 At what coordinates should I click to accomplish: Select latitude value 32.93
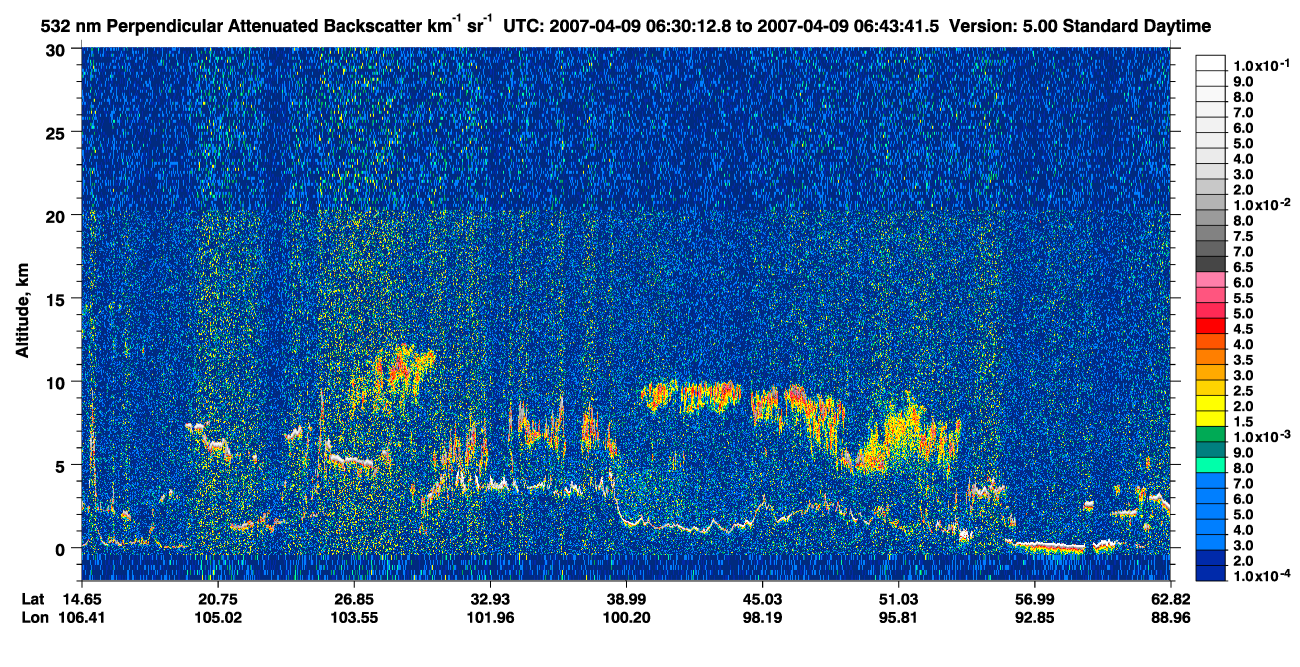489,598
